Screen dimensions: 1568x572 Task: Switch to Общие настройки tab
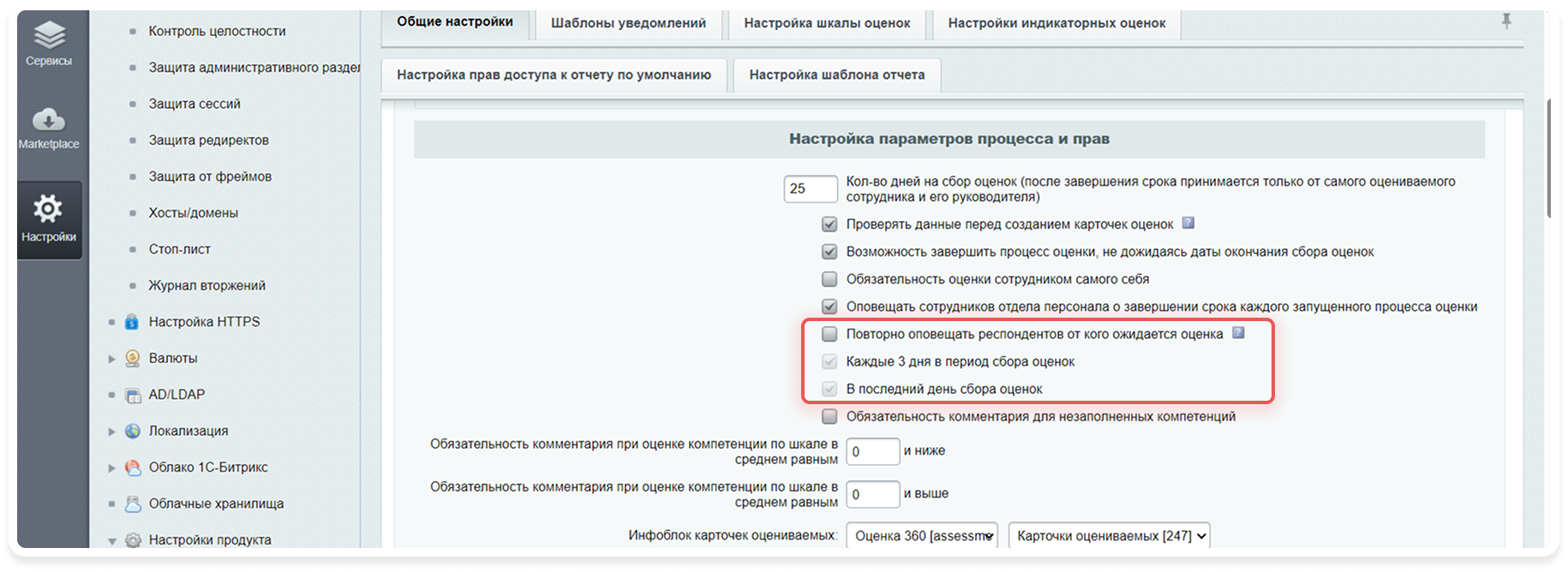(x=455, y=22)
